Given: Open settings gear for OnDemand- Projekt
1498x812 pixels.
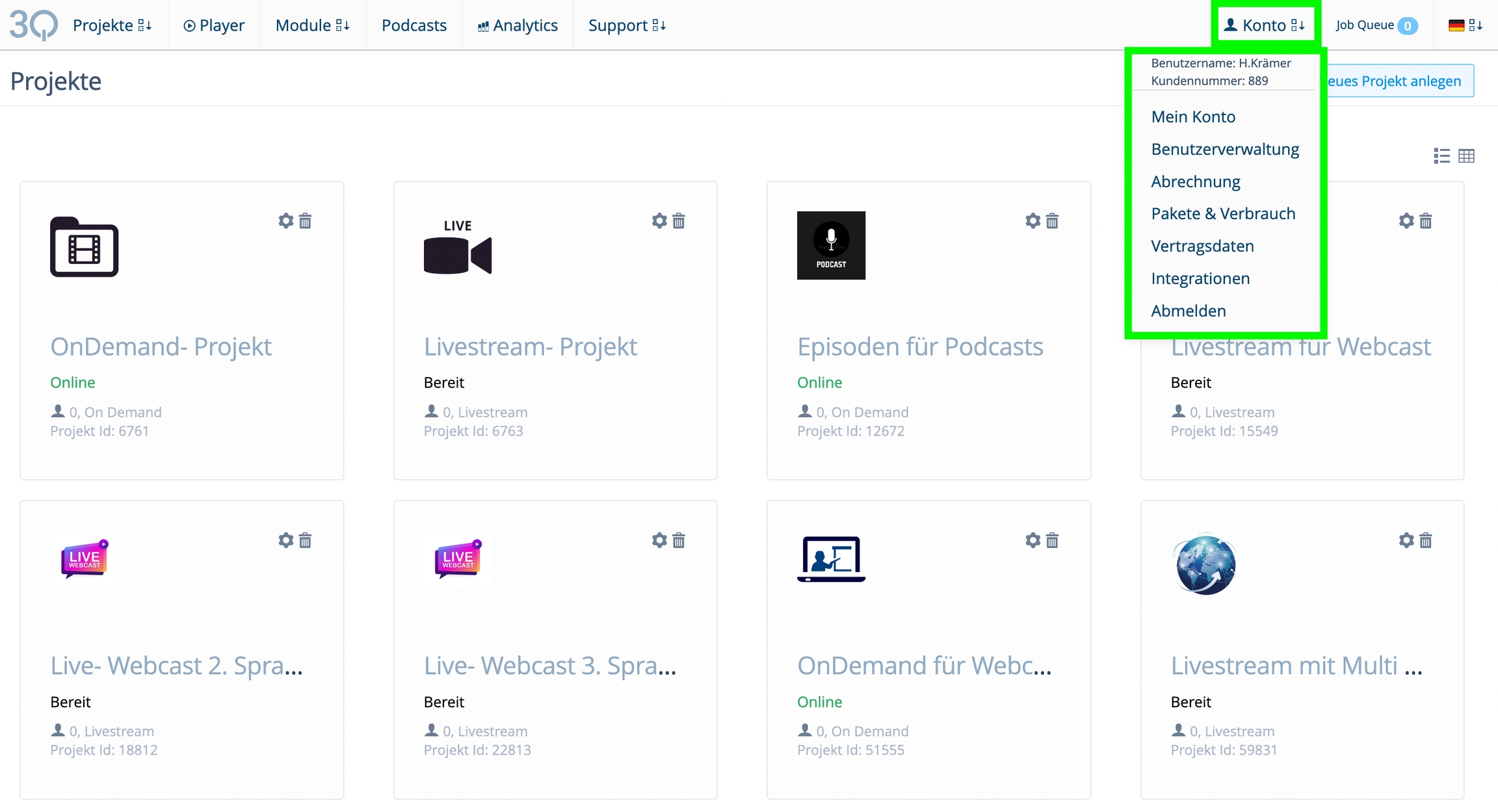Looking at the screenshot, I should 285,221.
